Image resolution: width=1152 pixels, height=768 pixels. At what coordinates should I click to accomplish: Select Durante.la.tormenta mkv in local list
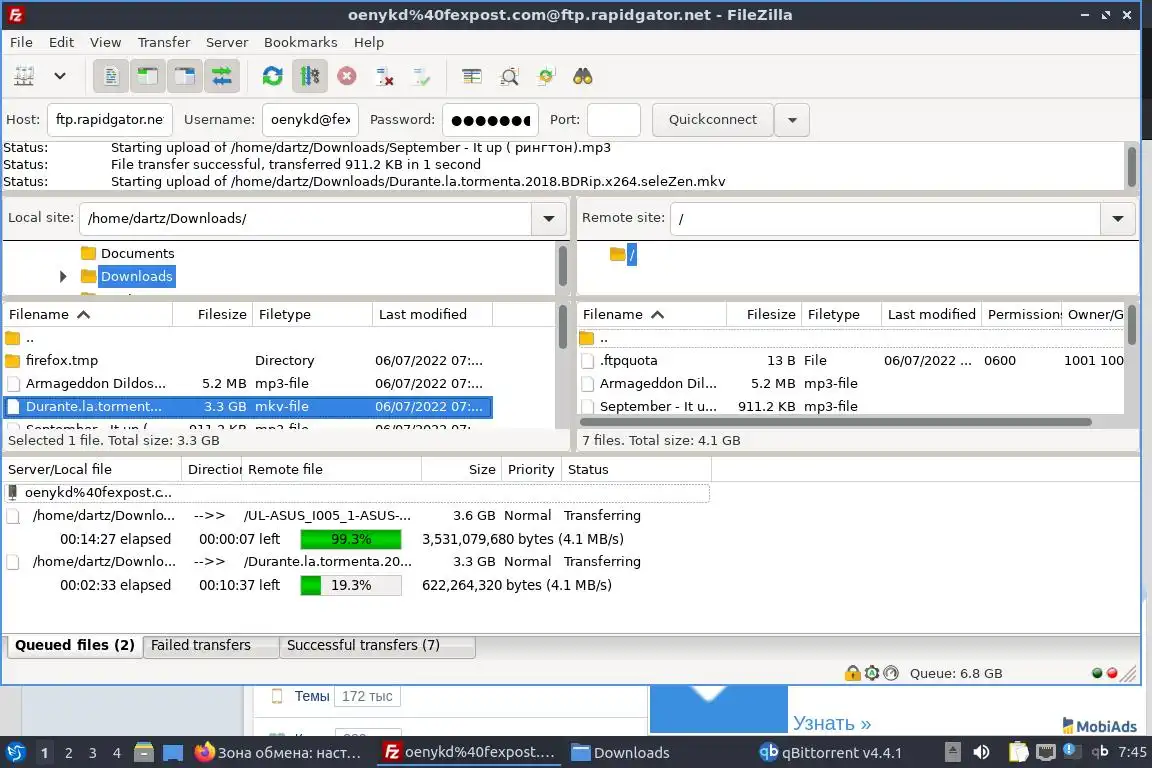(248, 406)
